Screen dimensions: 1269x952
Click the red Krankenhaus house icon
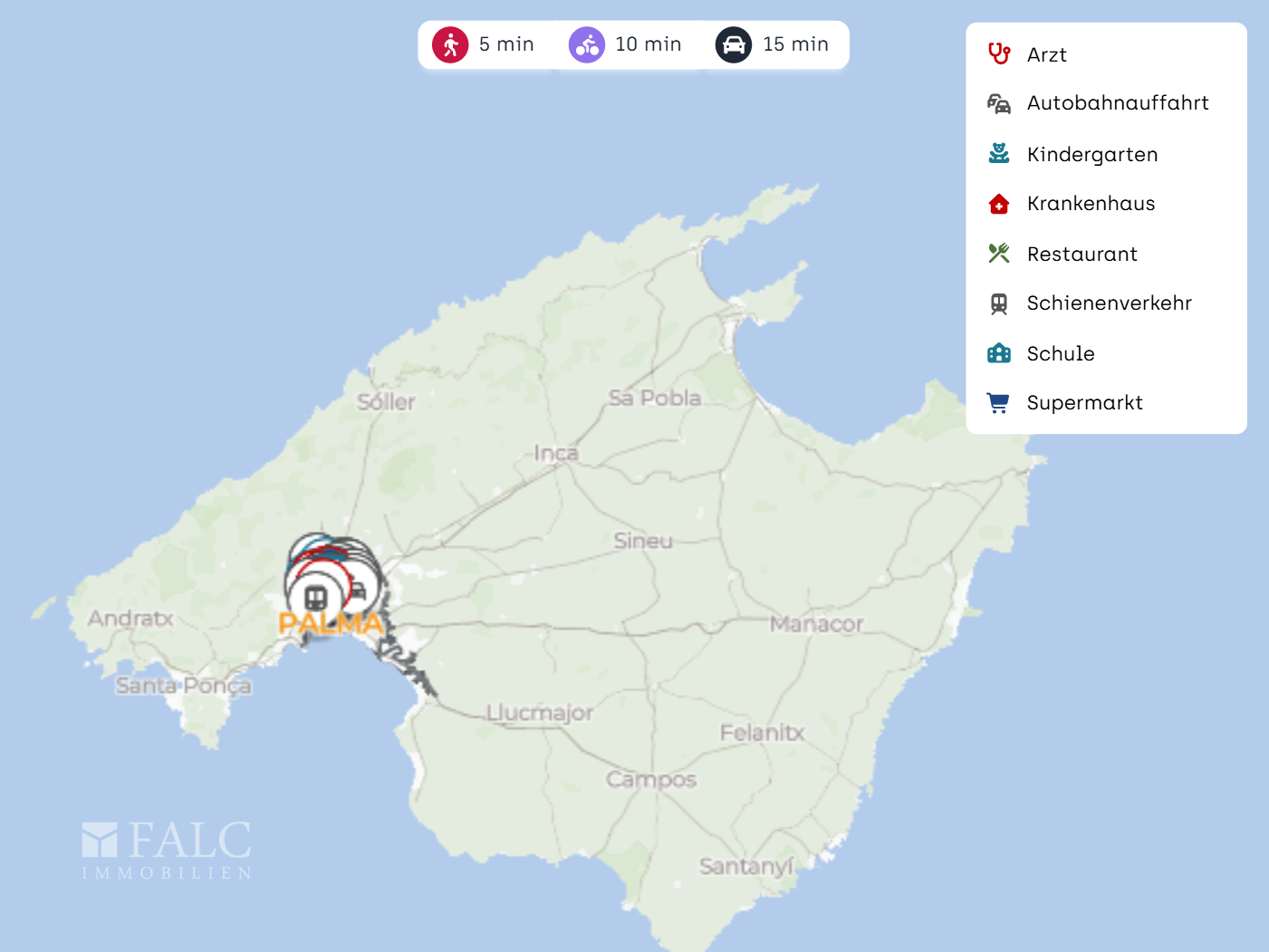pyautogui.click(x=998, y=204)
